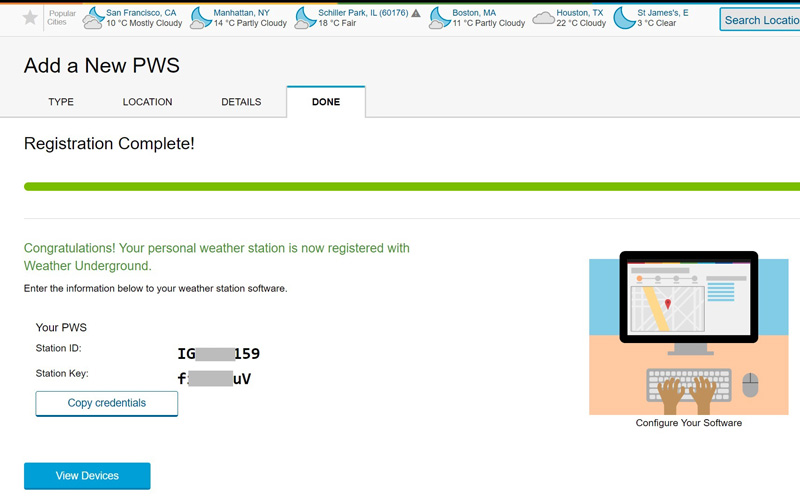
Task: Click the View Devices button
Action: 87,476
